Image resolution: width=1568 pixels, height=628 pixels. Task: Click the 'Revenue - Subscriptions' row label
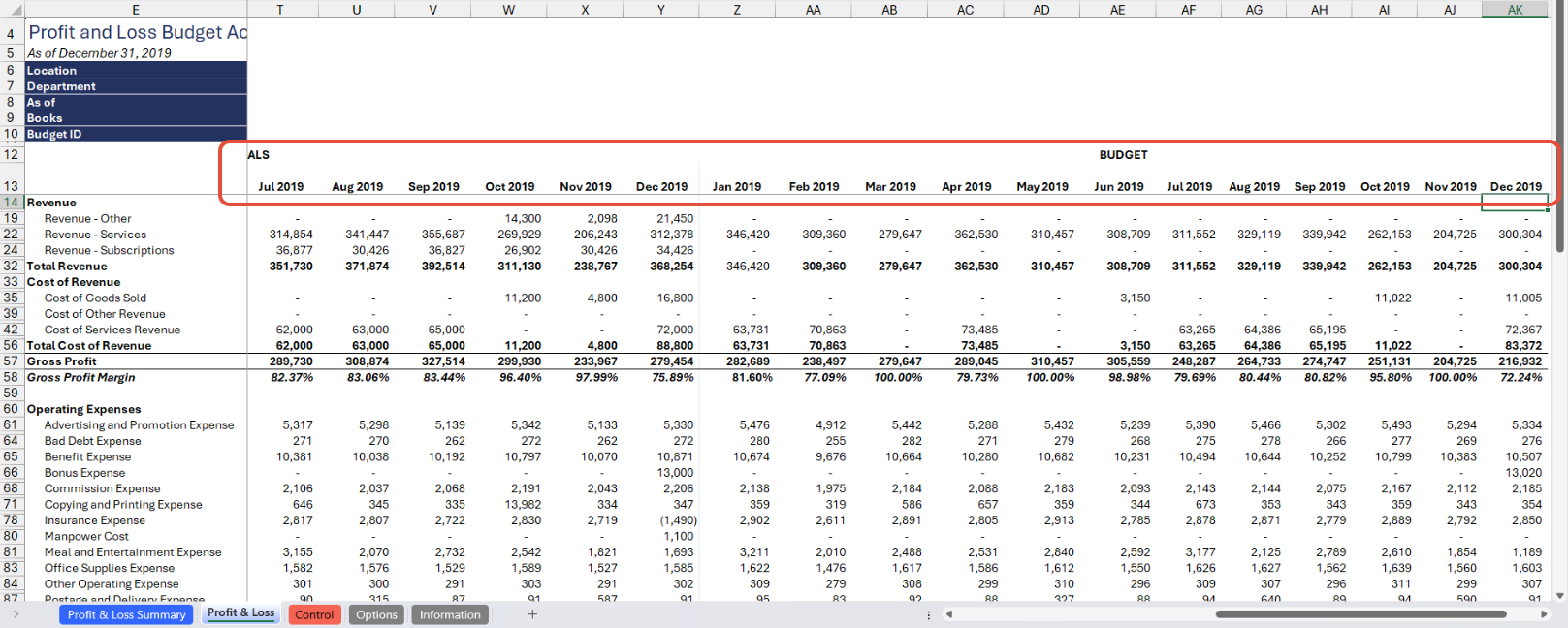109,250
